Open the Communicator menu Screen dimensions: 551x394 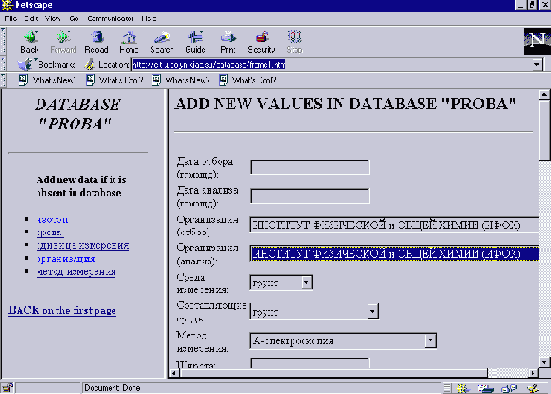[x=110, y=19]
